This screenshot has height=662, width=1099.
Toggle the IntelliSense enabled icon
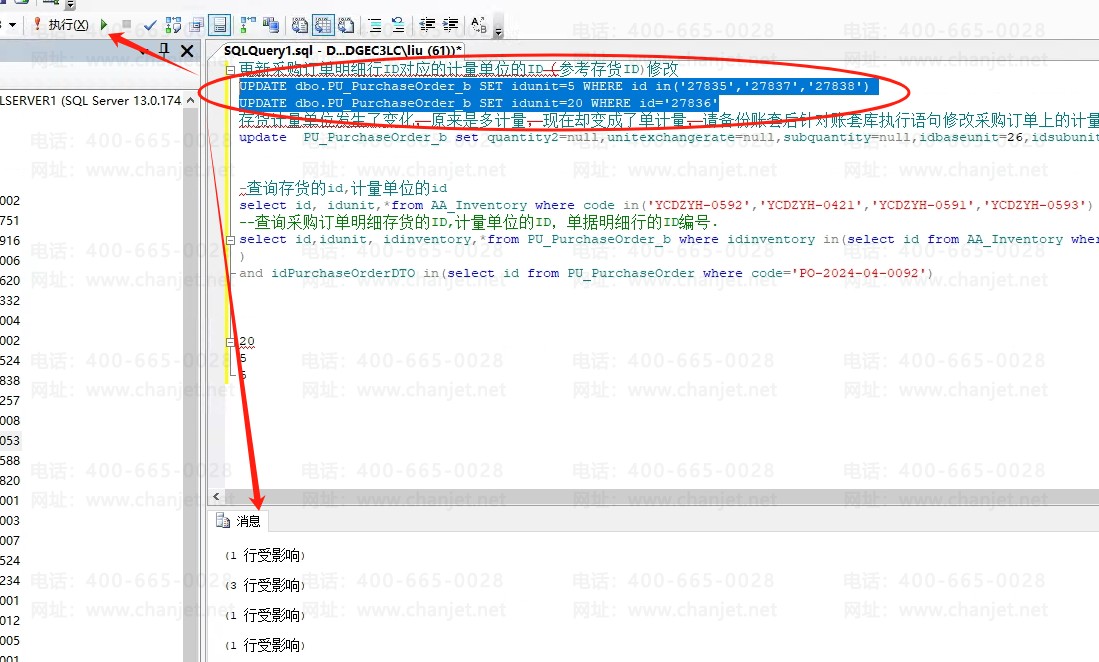coord(220,26)
